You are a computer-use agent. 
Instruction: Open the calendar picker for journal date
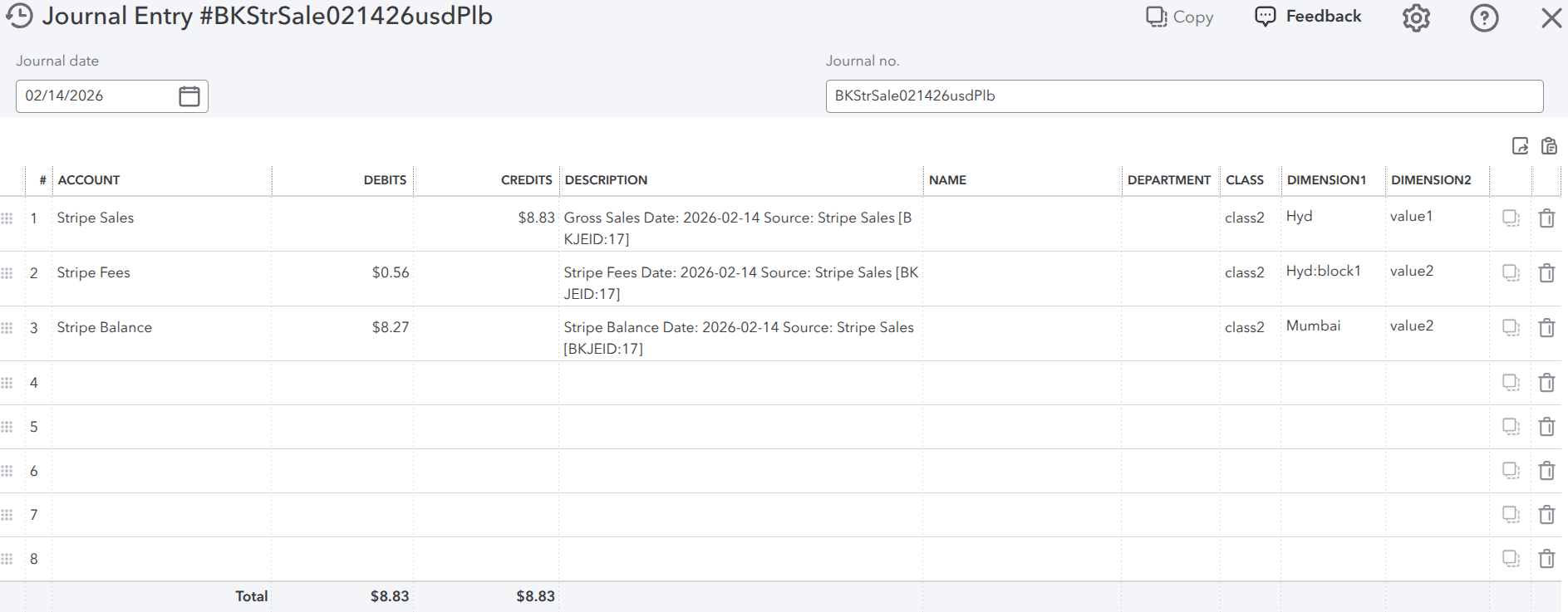(x=189, y=96)
